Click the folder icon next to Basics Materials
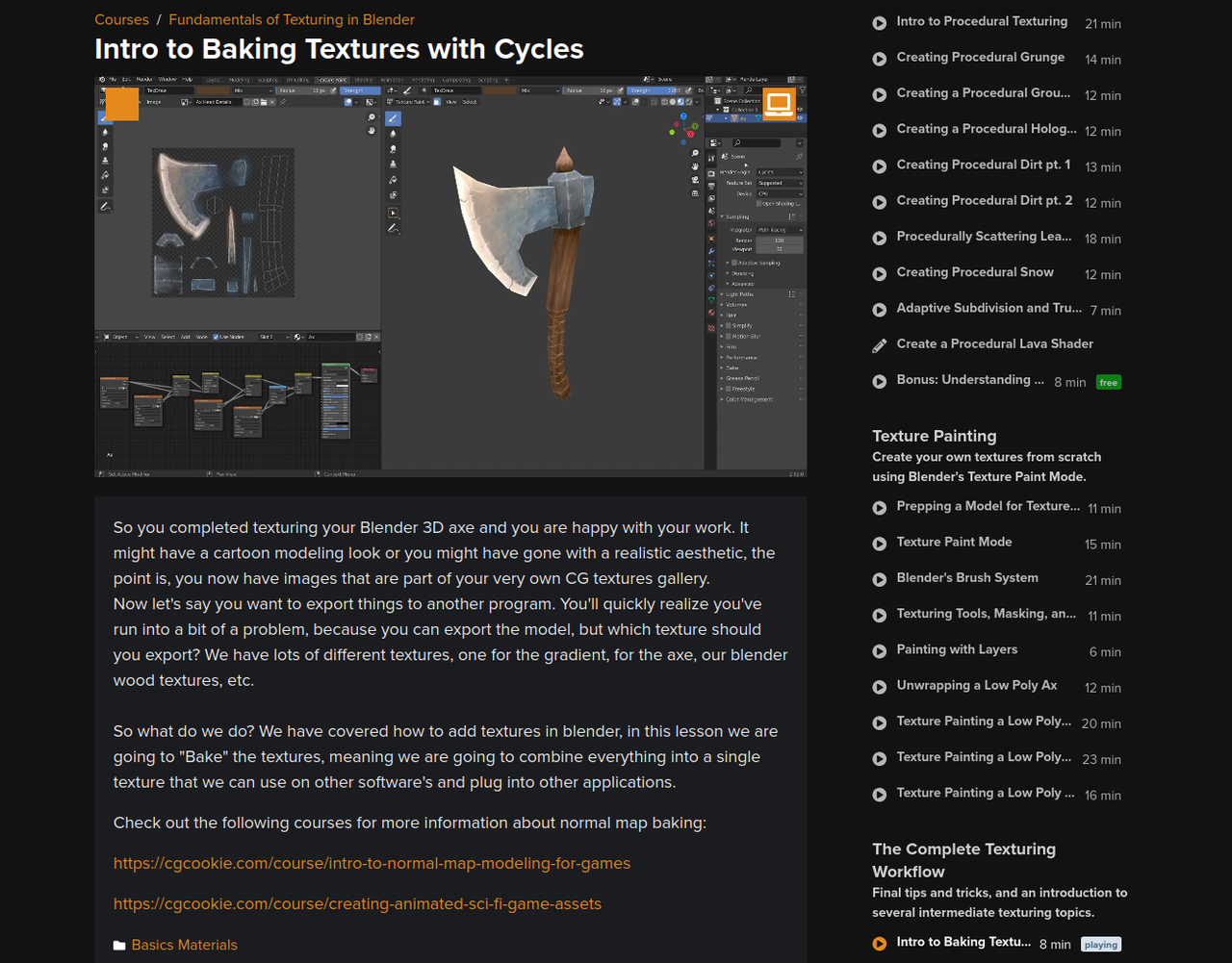Image resolution: width=1232 pixels, height=963 pixels. (x=119, y=945)
